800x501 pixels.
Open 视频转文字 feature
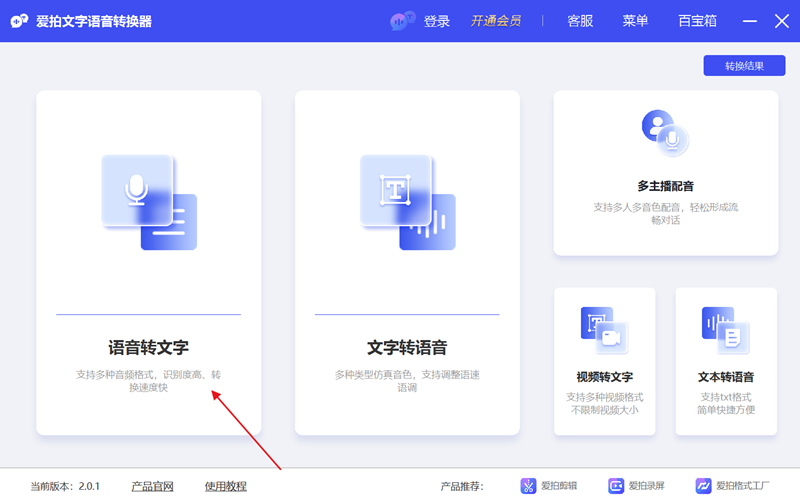click(x=605, y=377)
